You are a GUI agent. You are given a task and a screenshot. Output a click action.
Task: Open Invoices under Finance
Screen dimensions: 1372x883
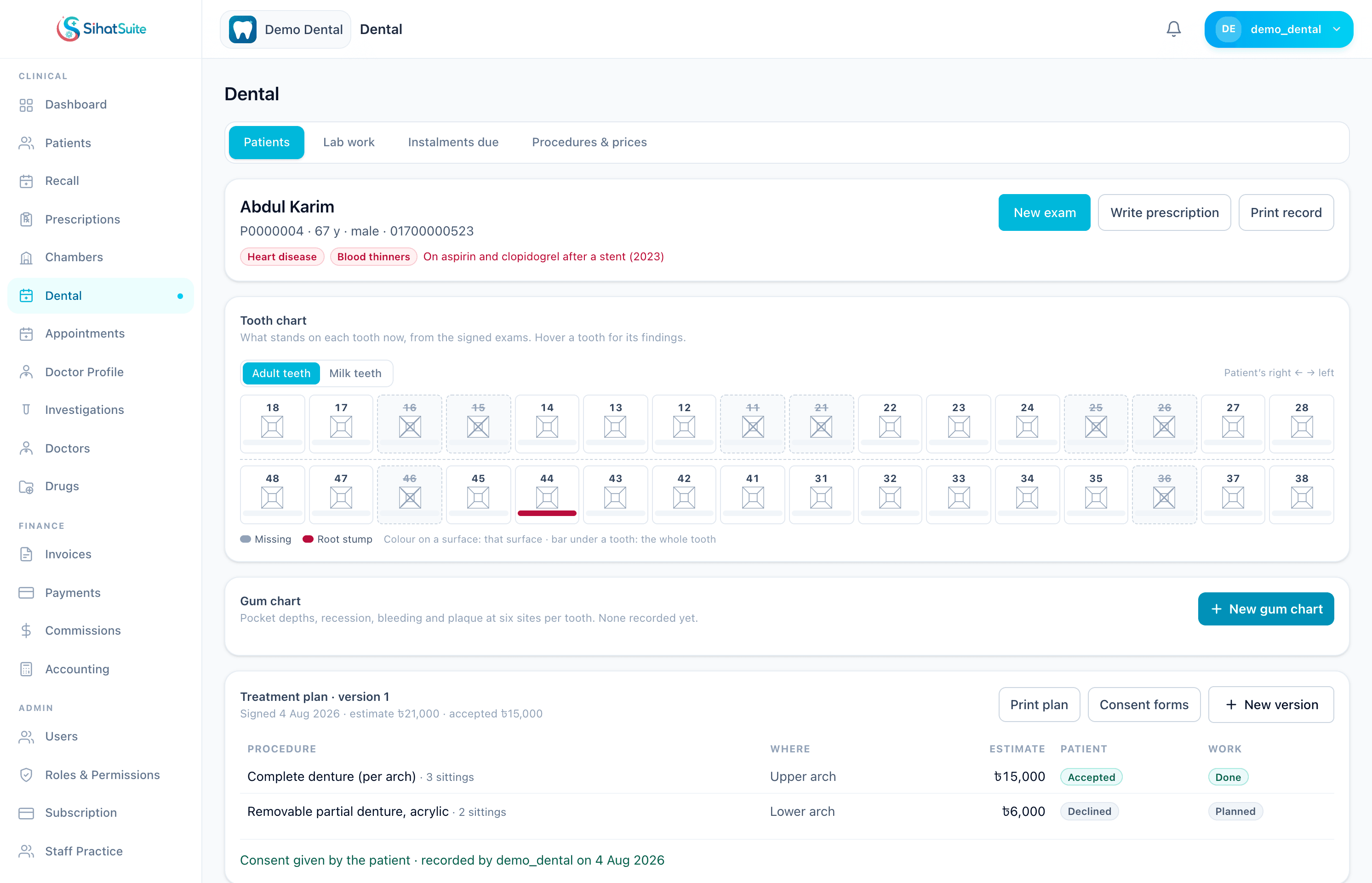pos(101,554)
